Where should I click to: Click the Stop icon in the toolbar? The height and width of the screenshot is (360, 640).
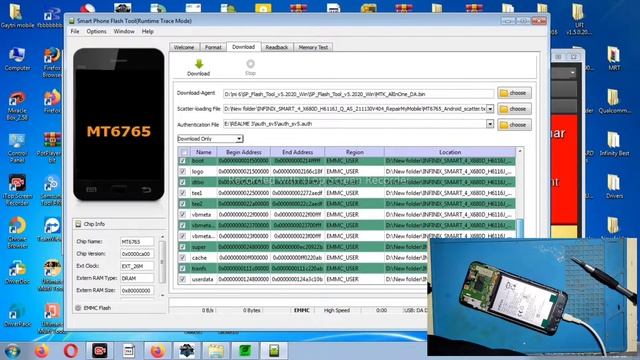pos(250,64)
